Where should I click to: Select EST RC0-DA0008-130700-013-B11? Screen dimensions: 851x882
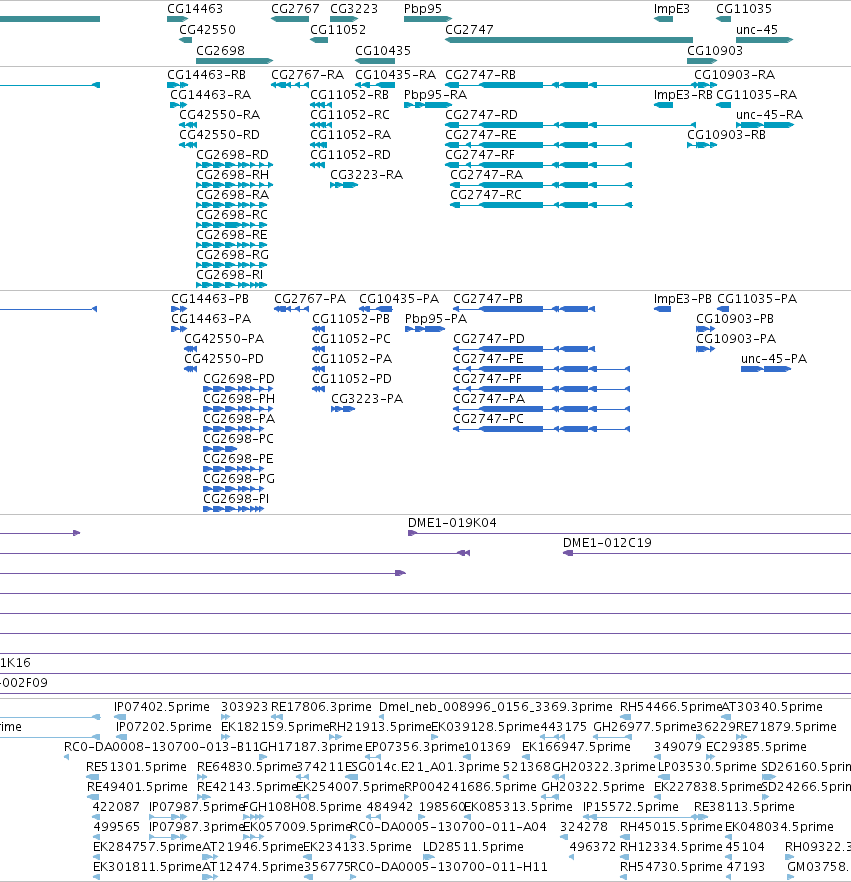pos(161,747)
